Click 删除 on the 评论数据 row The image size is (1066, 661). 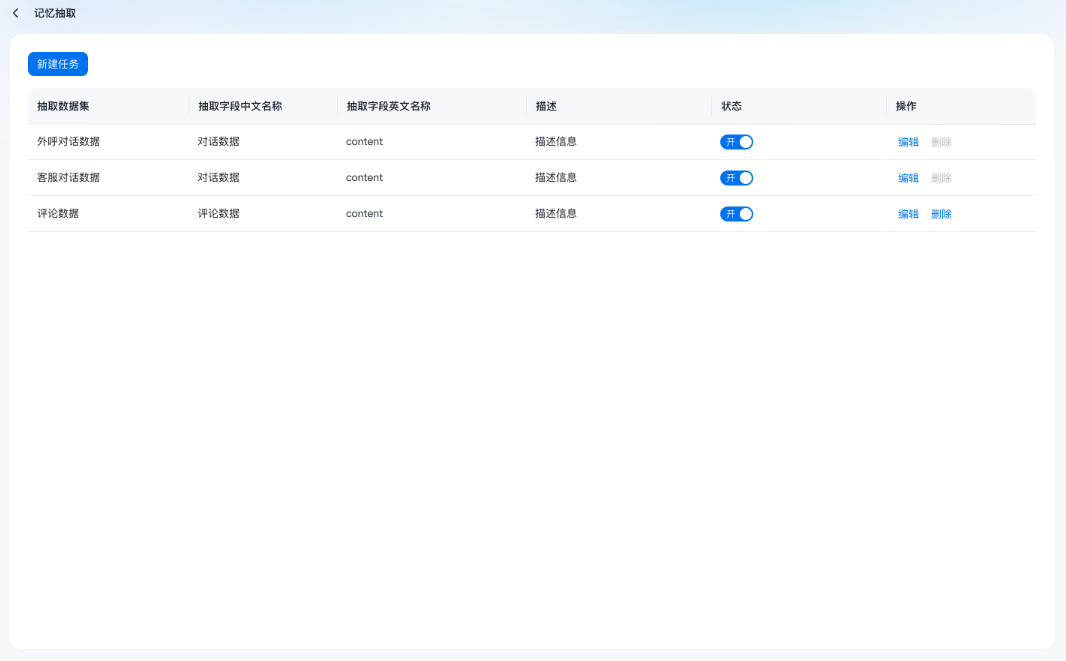click(x=941, y=213)
